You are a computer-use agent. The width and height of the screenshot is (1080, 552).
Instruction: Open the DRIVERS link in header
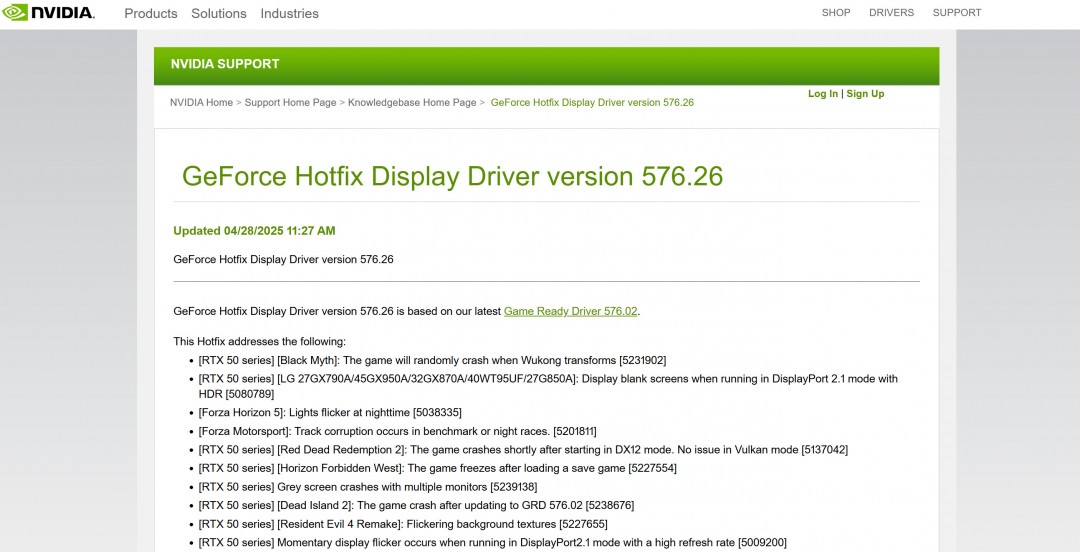[891, 13]
